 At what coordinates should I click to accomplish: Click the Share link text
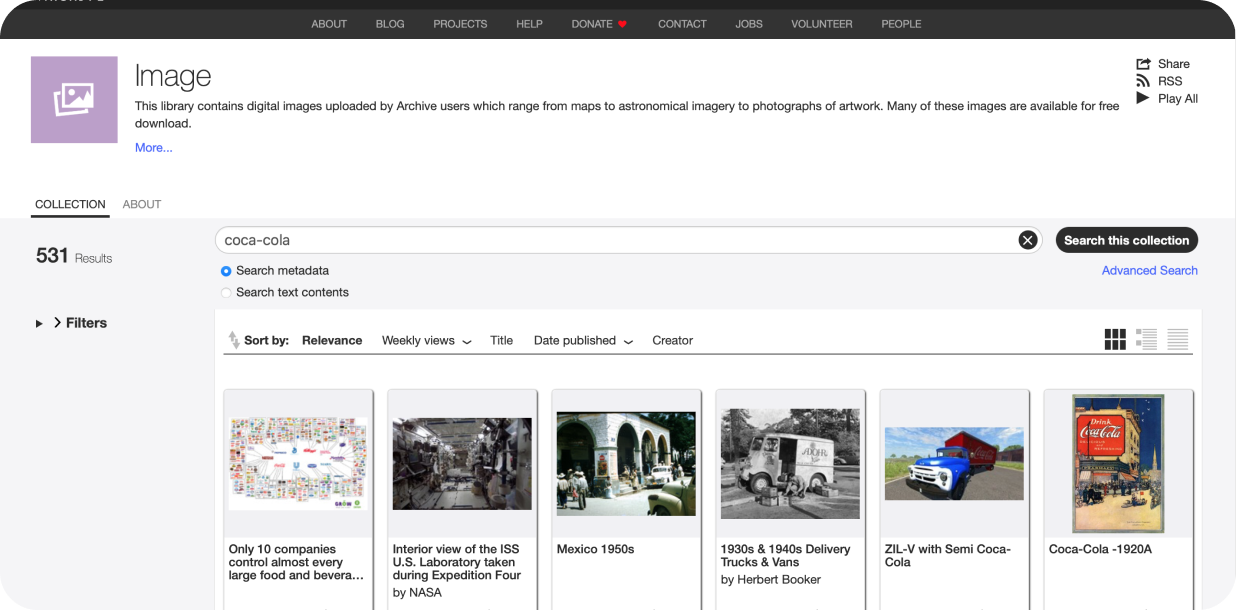point(1173,64)
